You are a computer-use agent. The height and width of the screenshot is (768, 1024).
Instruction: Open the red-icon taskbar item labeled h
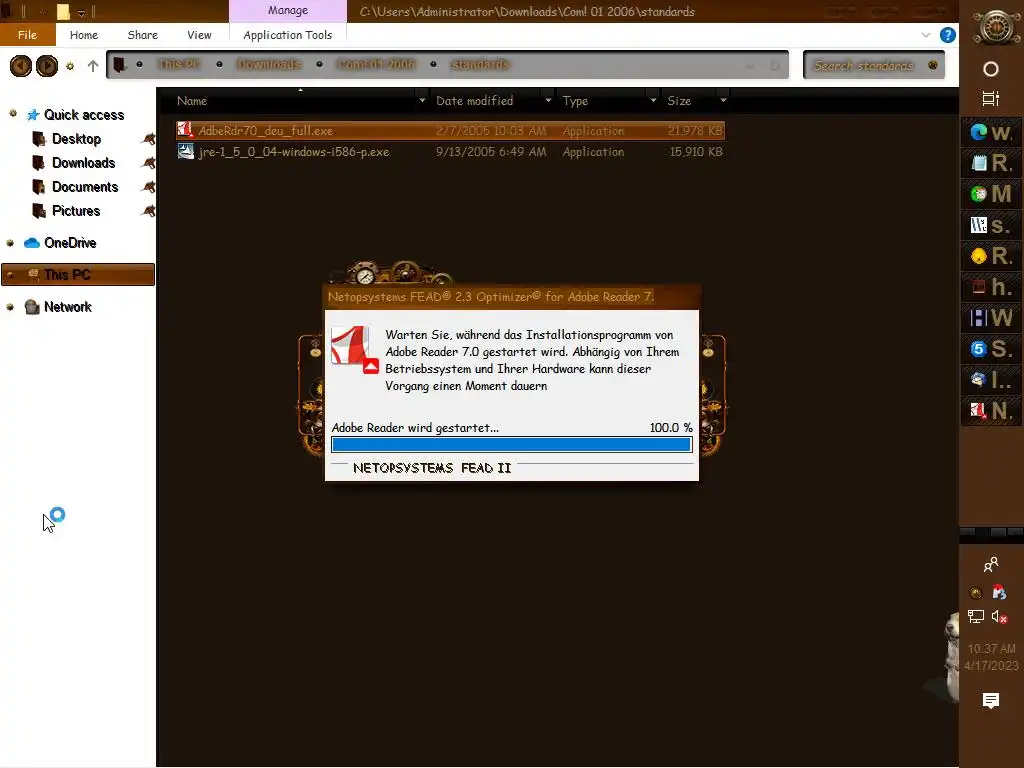[991, 287]
